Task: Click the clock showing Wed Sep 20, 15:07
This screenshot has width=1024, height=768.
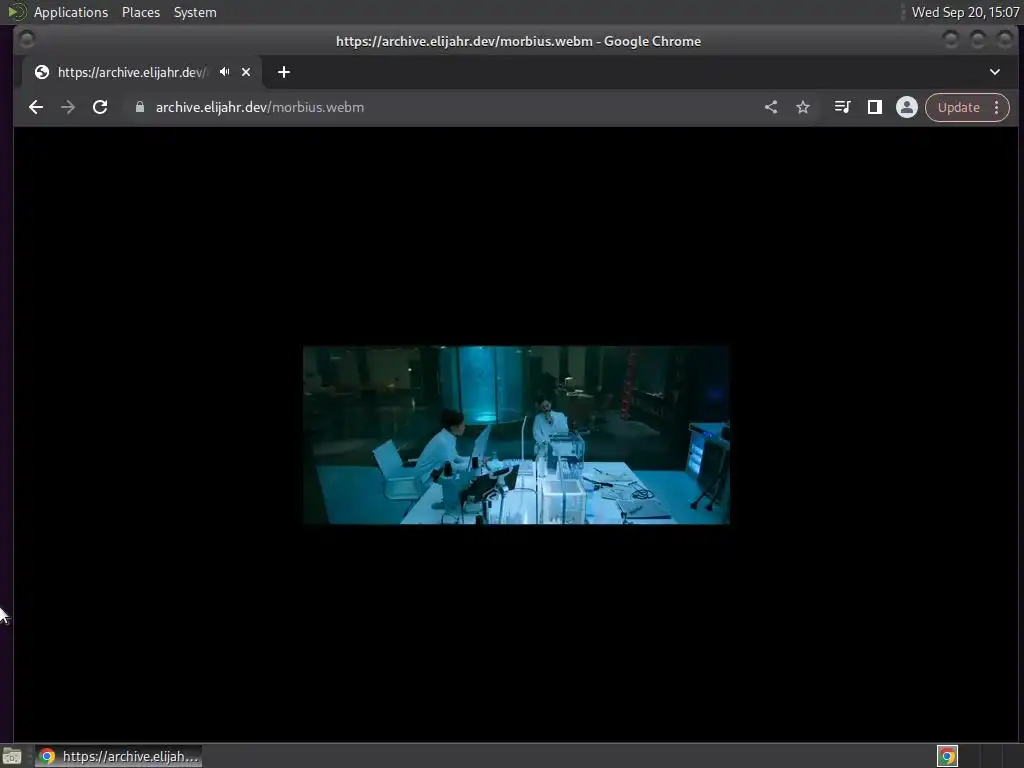Action: [x=965, y=12]
